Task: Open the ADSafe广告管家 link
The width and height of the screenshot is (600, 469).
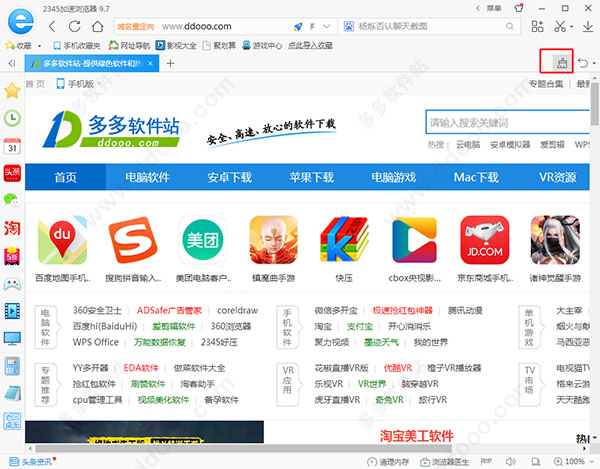Action: tap(169, 310)
